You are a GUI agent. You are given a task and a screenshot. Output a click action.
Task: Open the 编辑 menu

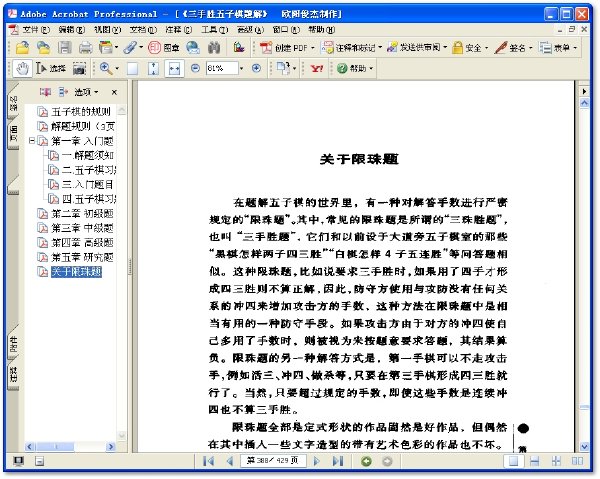click(71, 29)
